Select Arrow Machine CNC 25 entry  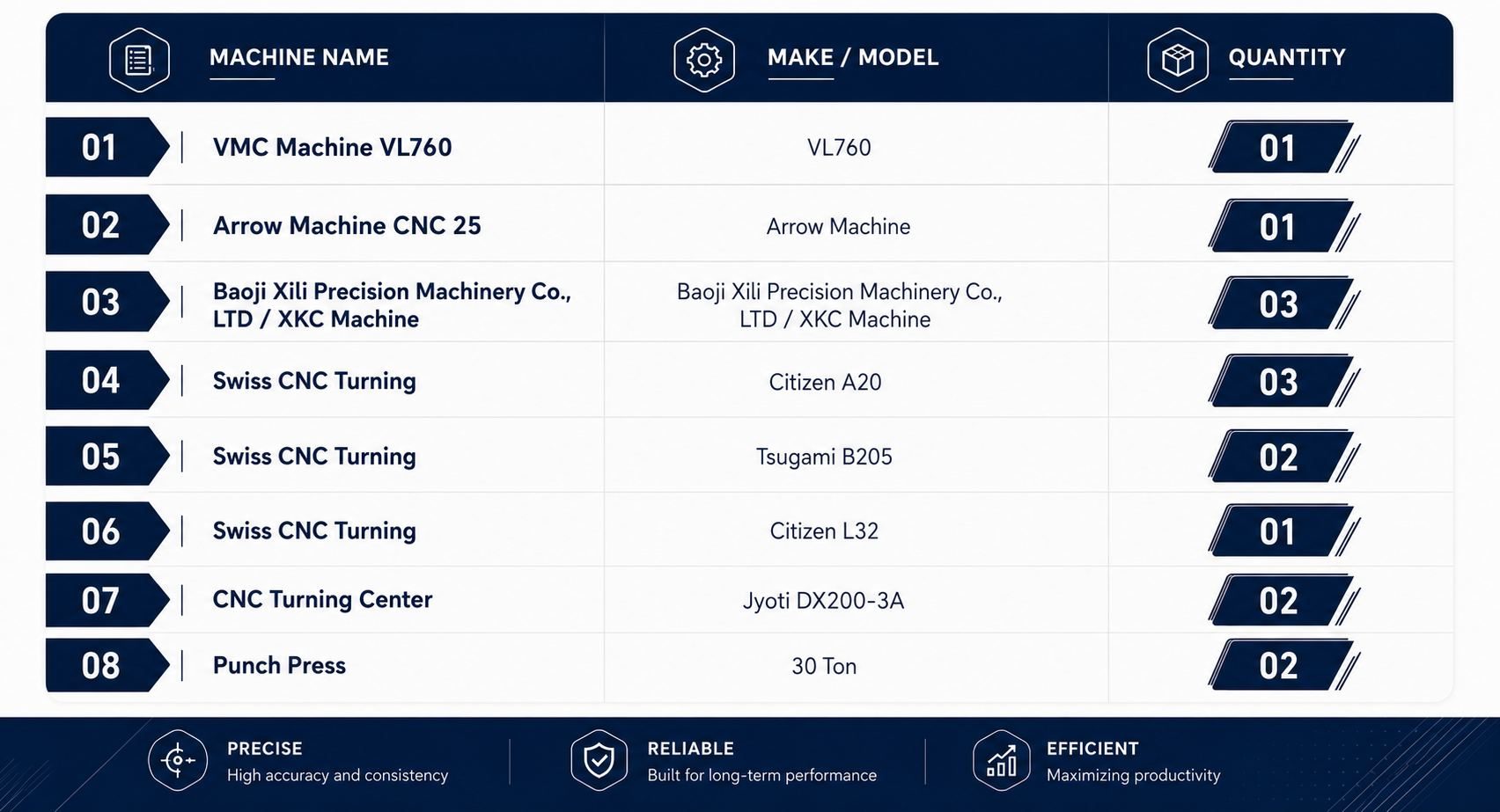point(347,225)
